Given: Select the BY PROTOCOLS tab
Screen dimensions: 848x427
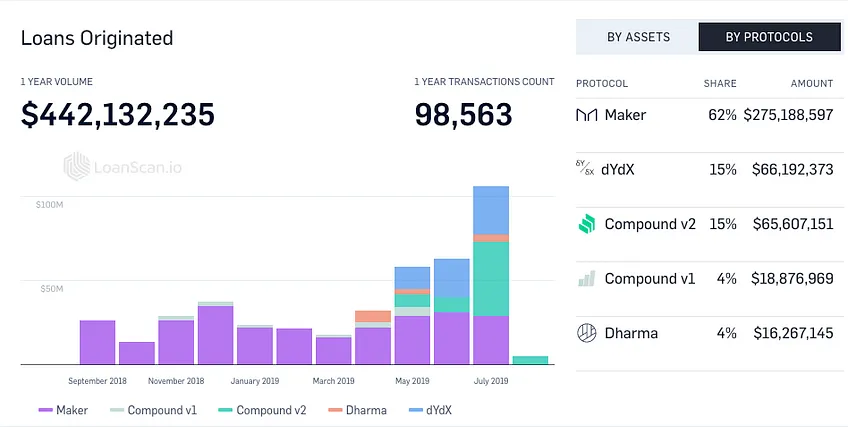Looking at the screenshot, I should (769, 37).
